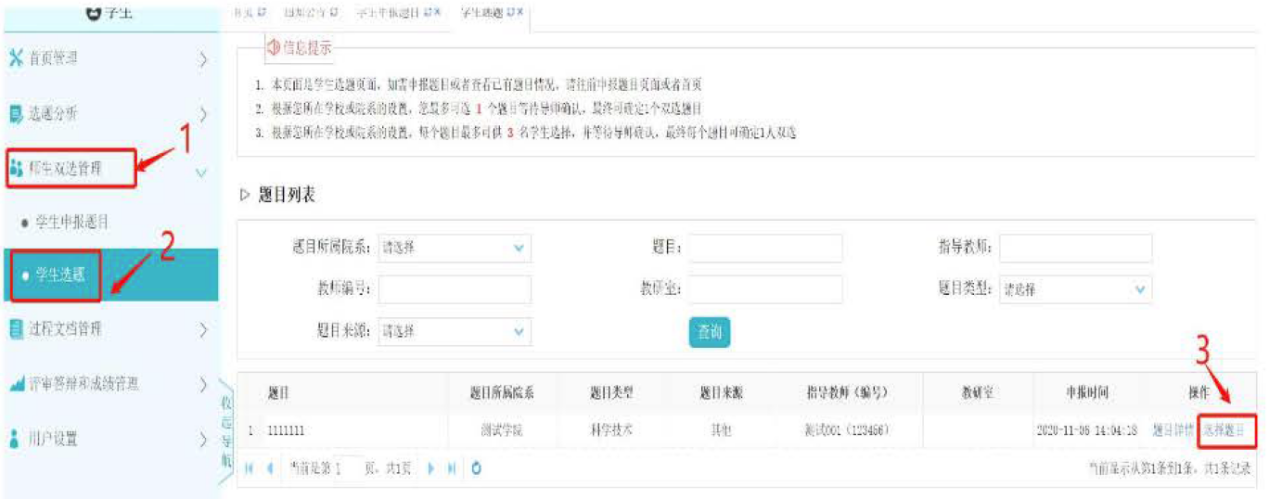Open the 题目类型 dropdown
This screenshot has height=499, width=1269.
click(1075, 290)
